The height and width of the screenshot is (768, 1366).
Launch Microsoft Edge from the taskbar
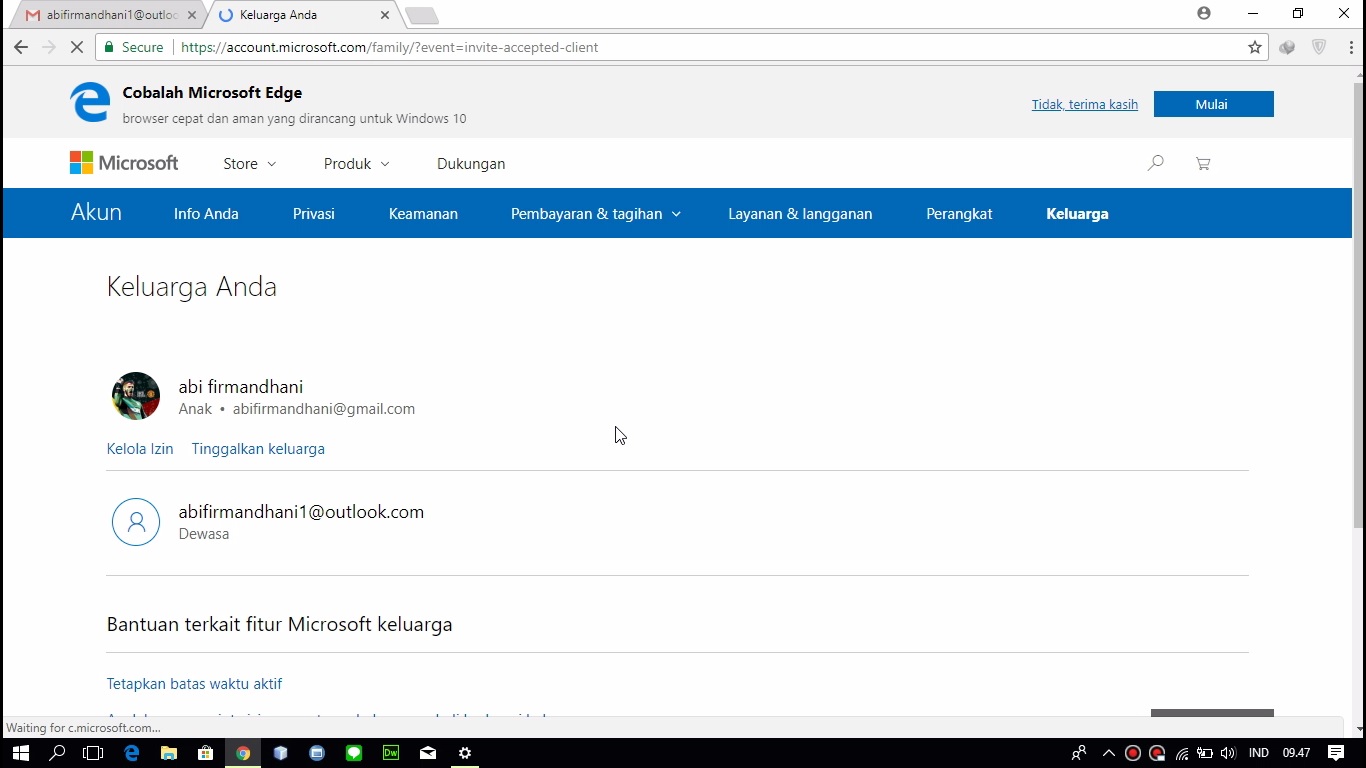point(131,753)
